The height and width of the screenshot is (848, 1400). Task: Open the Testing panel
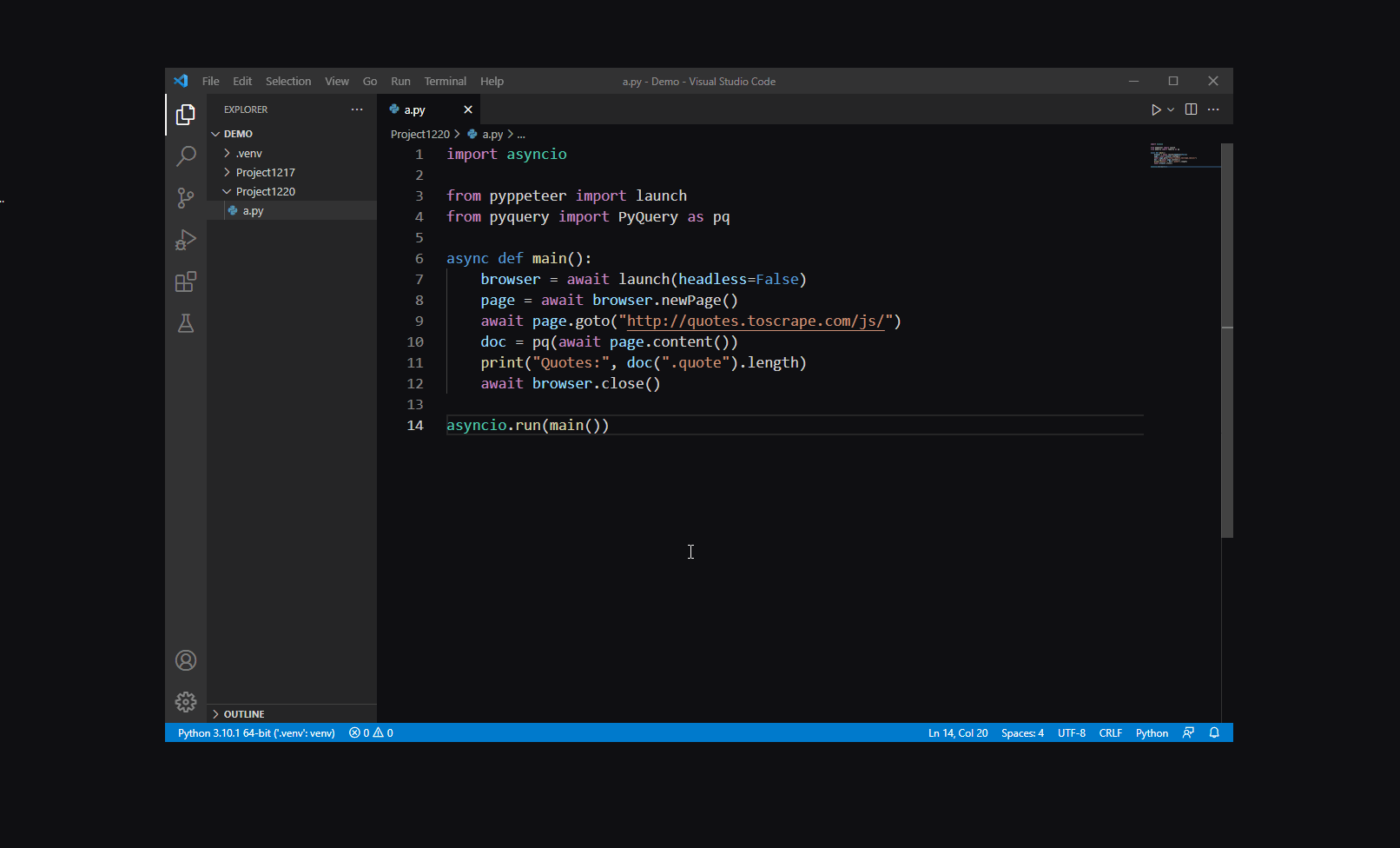pos(185,323)
